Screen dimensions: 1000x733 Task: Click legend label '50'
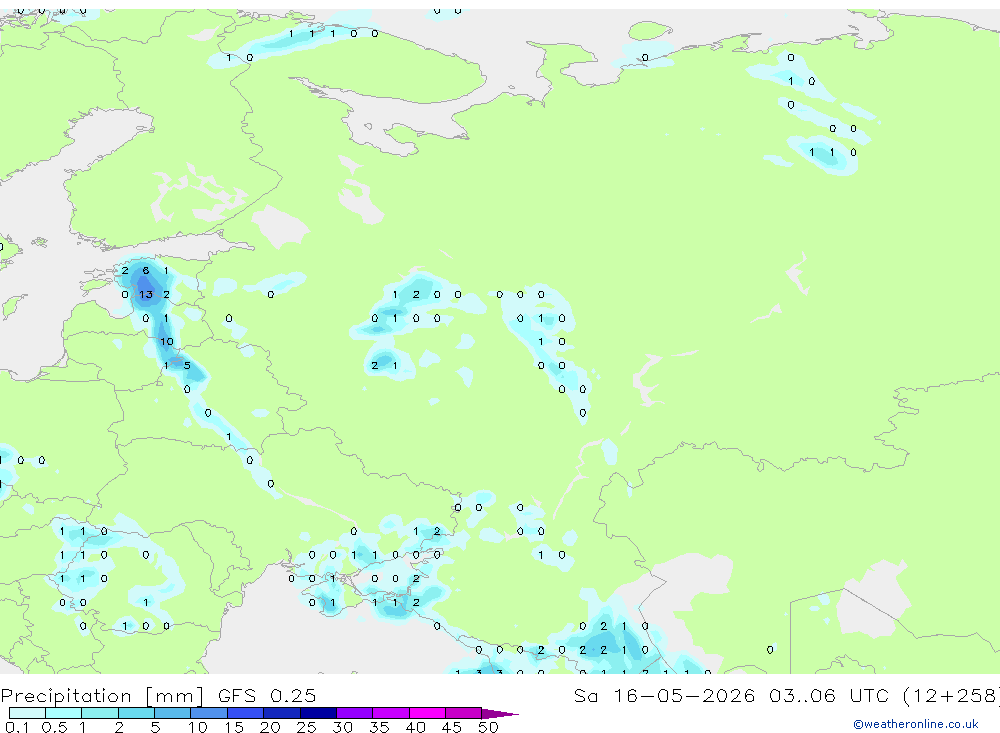[x=489, y=727]
